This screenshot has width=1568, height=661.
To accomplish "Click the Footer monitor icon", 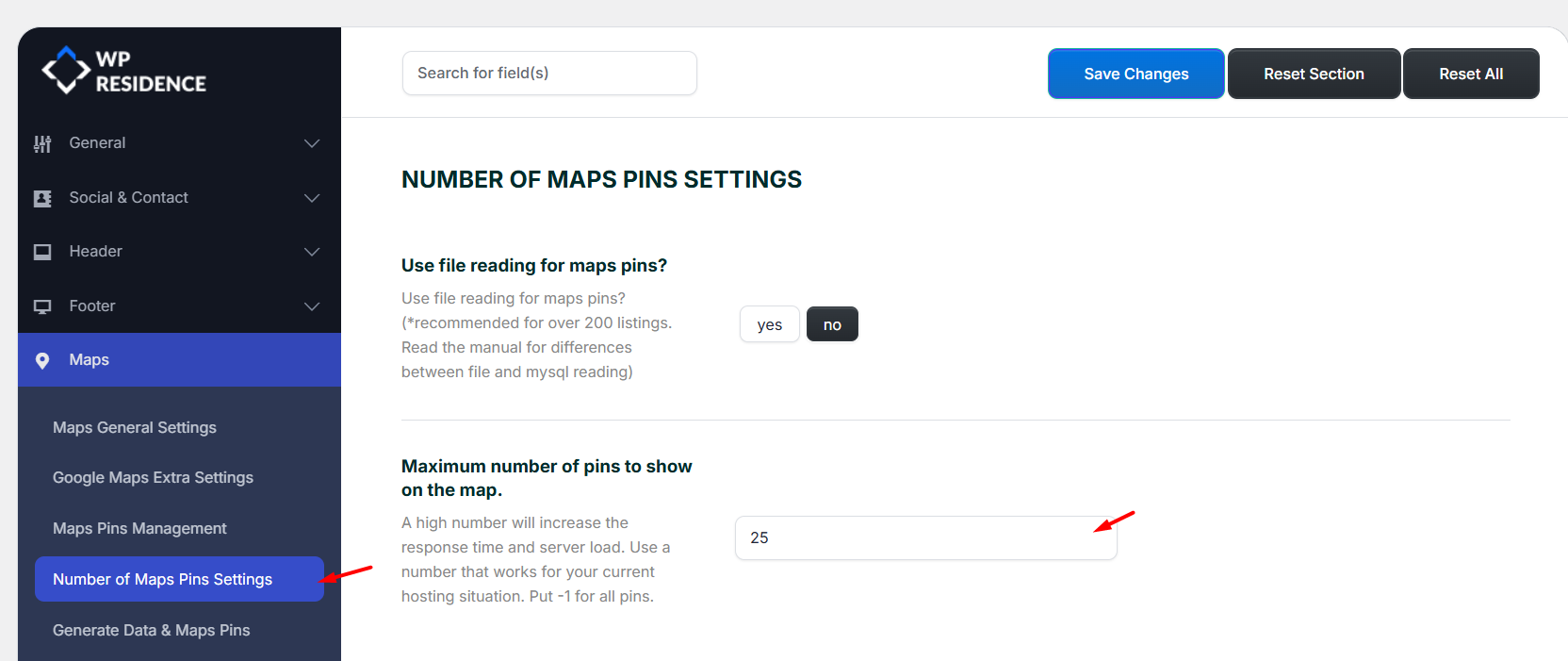I will (42, 306).
